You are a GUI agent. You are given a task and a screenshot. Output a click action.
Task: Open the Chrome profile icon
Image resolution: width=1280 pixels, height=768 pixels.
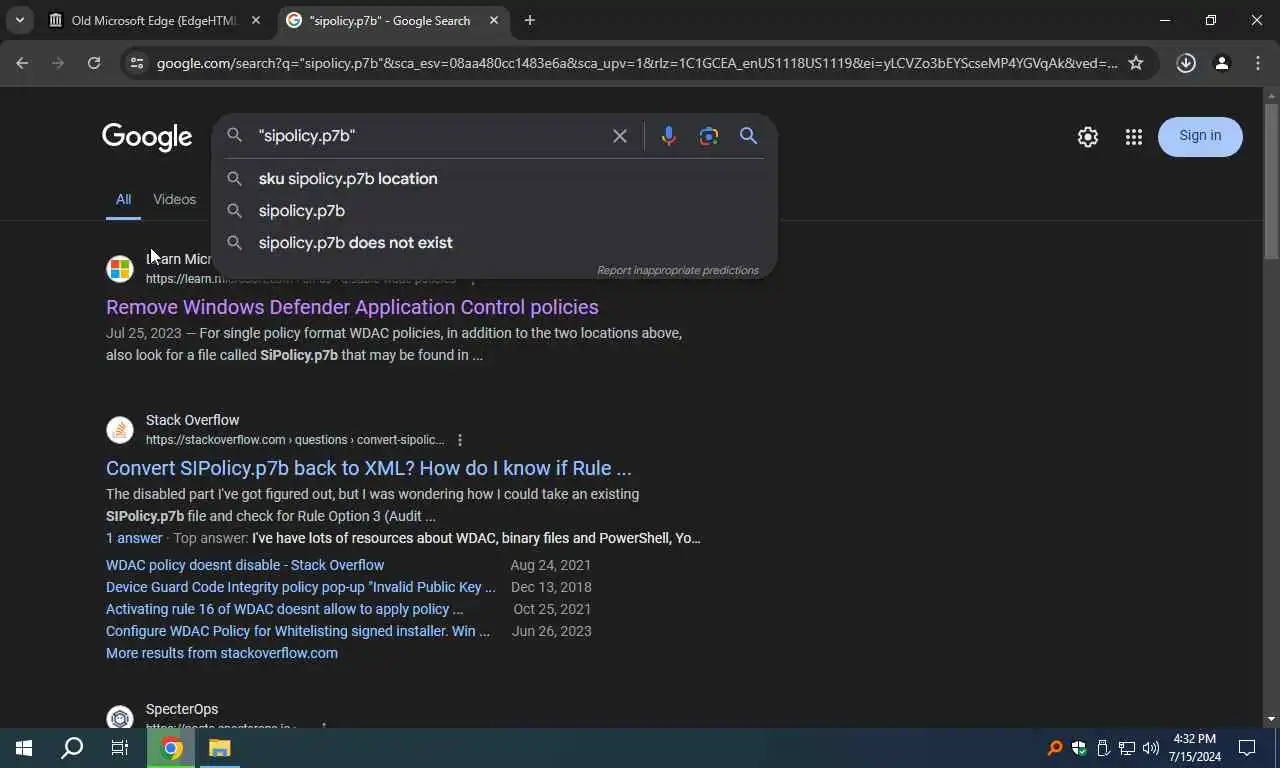(1222, 63)
